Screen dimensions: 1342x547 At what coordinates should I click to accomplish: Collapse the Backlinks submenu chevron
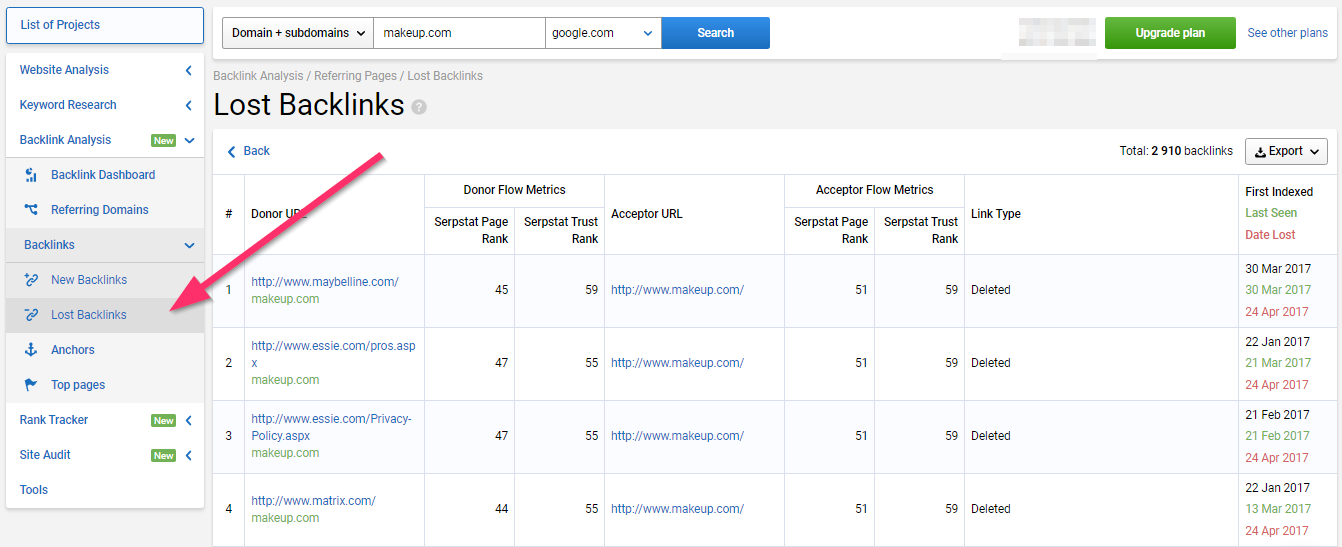[x=189, y=245]
